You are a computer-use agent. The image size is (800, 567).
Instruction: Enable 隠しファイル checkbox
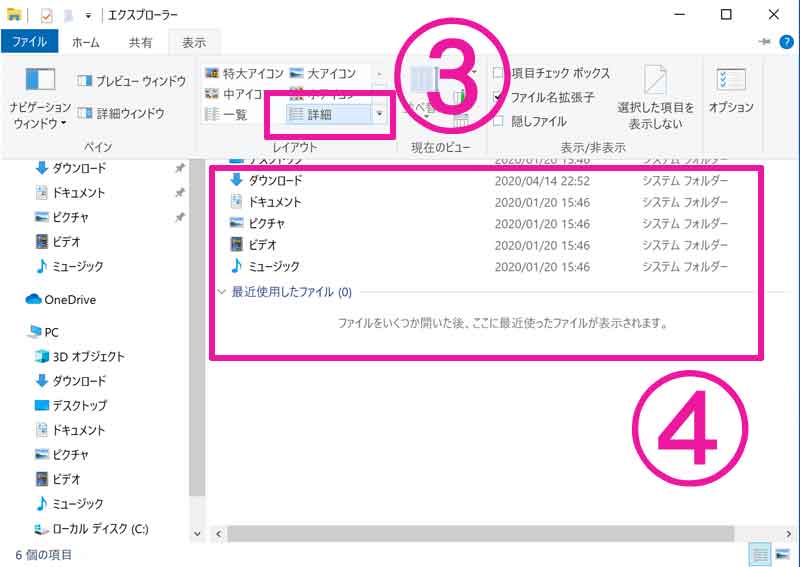pyautogui.click(x=498, y=121)
